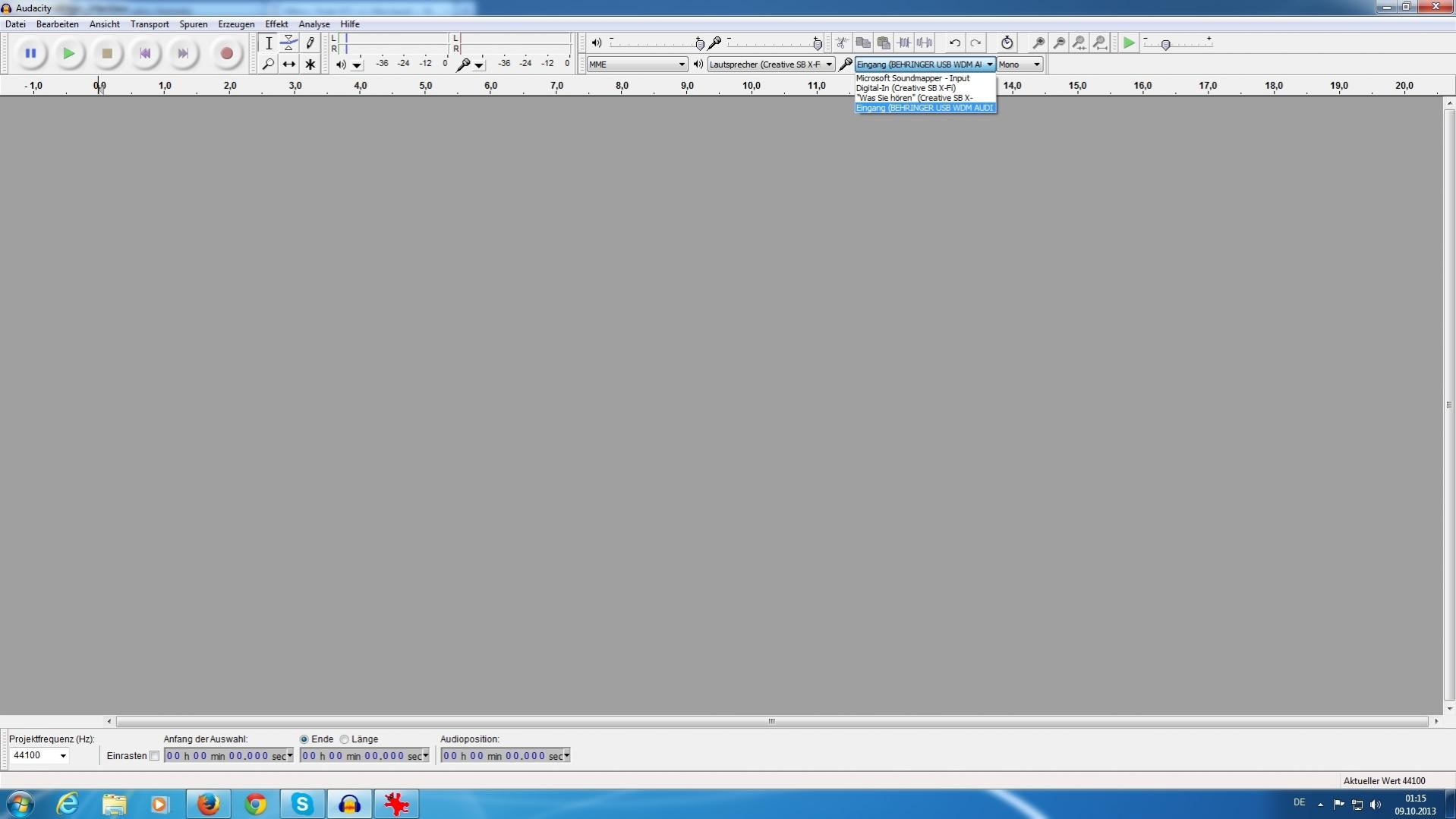Open the Datei menu
This screenshot has height=819, width=1456.
[x=15, y=24]
